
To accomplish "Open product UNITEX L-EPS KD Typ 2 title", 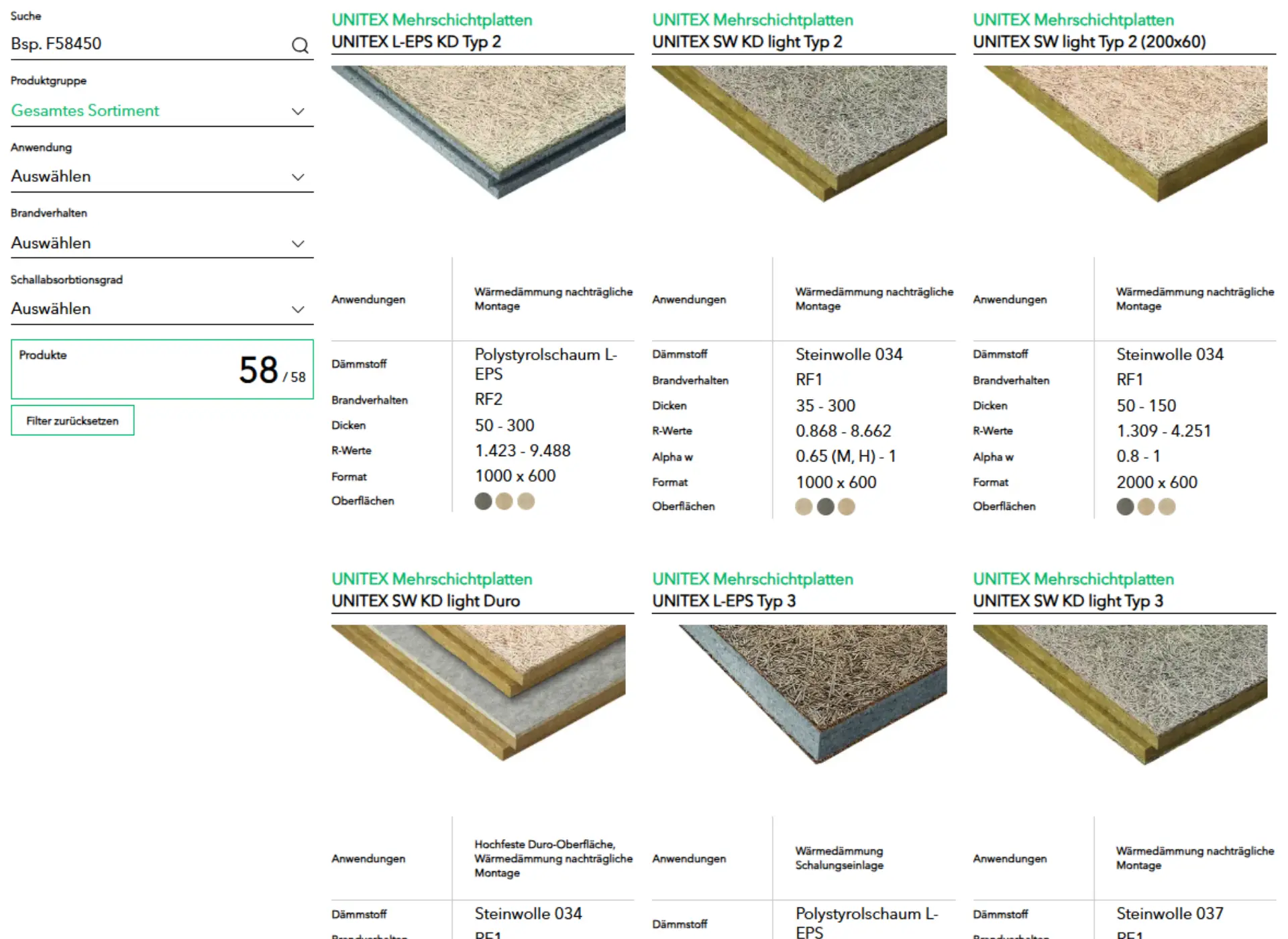I will [416, 42].
